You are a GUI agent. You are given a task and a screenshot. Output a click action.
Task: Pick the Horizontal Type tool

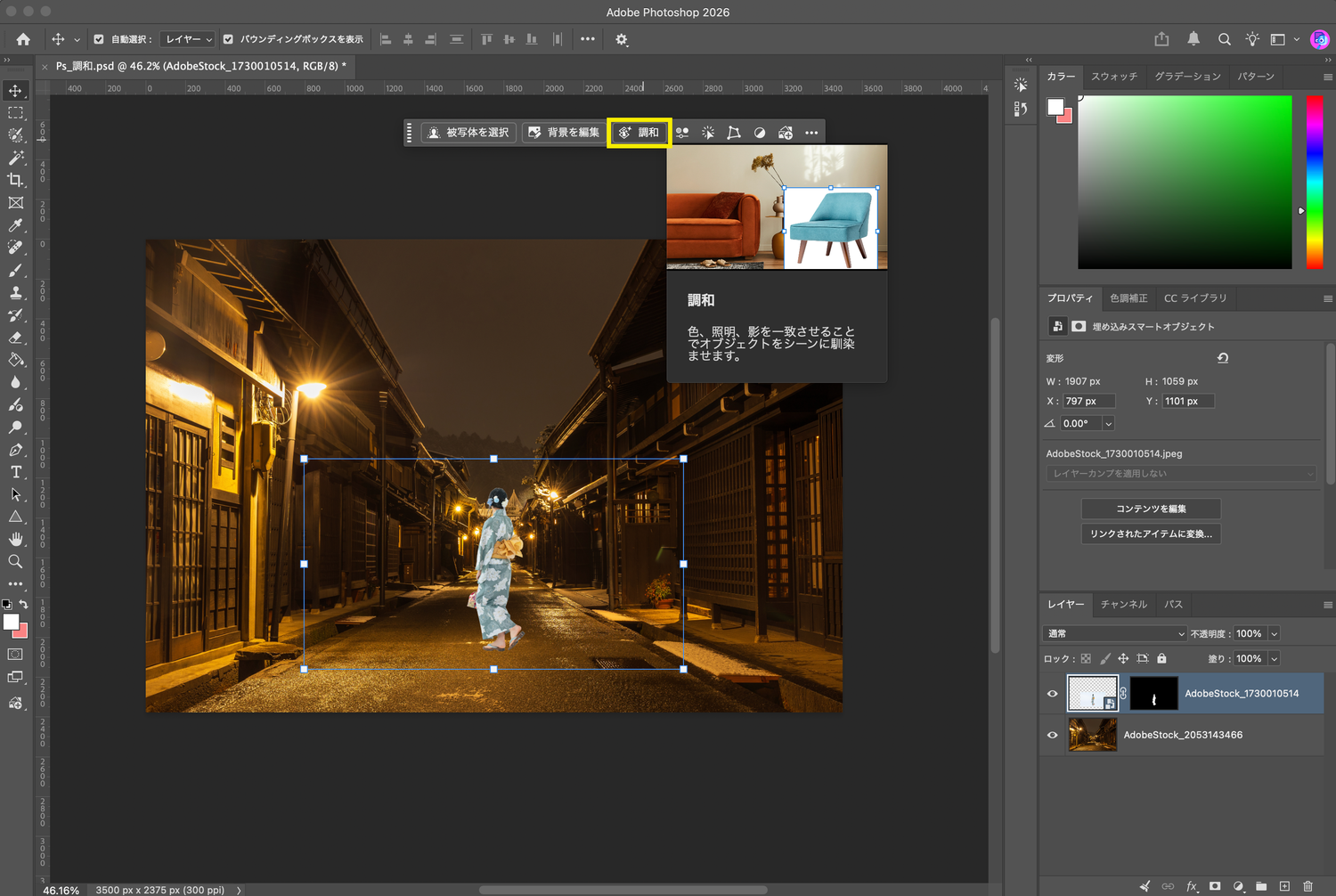[16, 472]
